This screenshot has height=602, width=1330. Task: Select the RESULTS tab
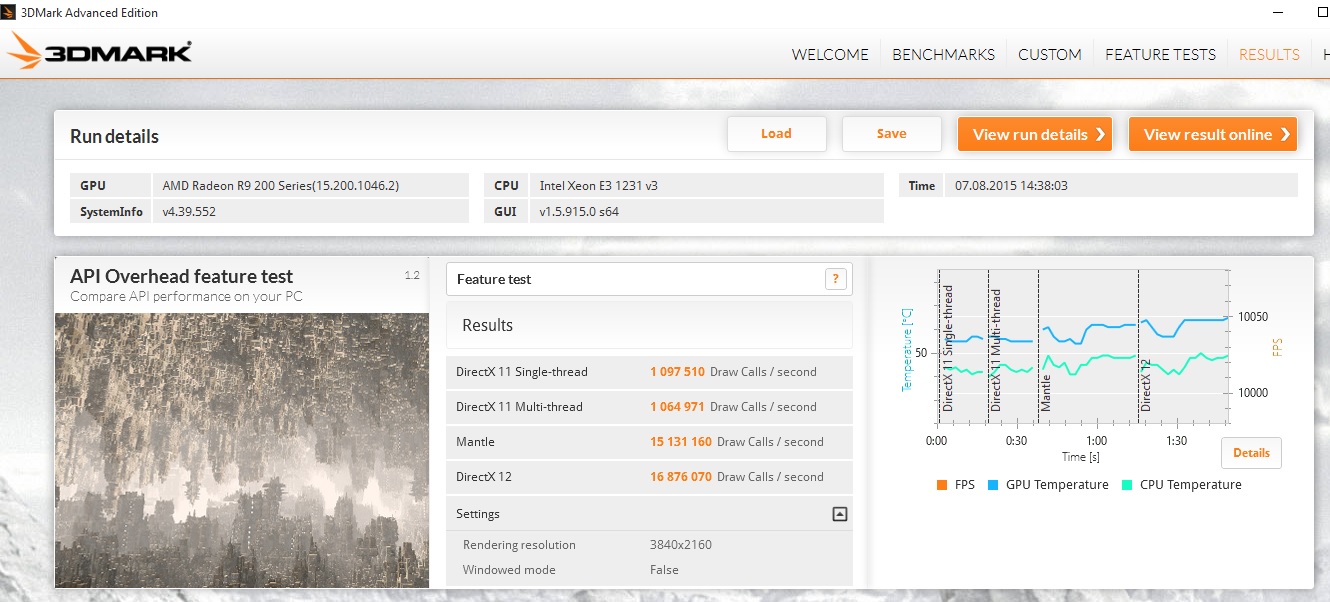pos(1269,55)
